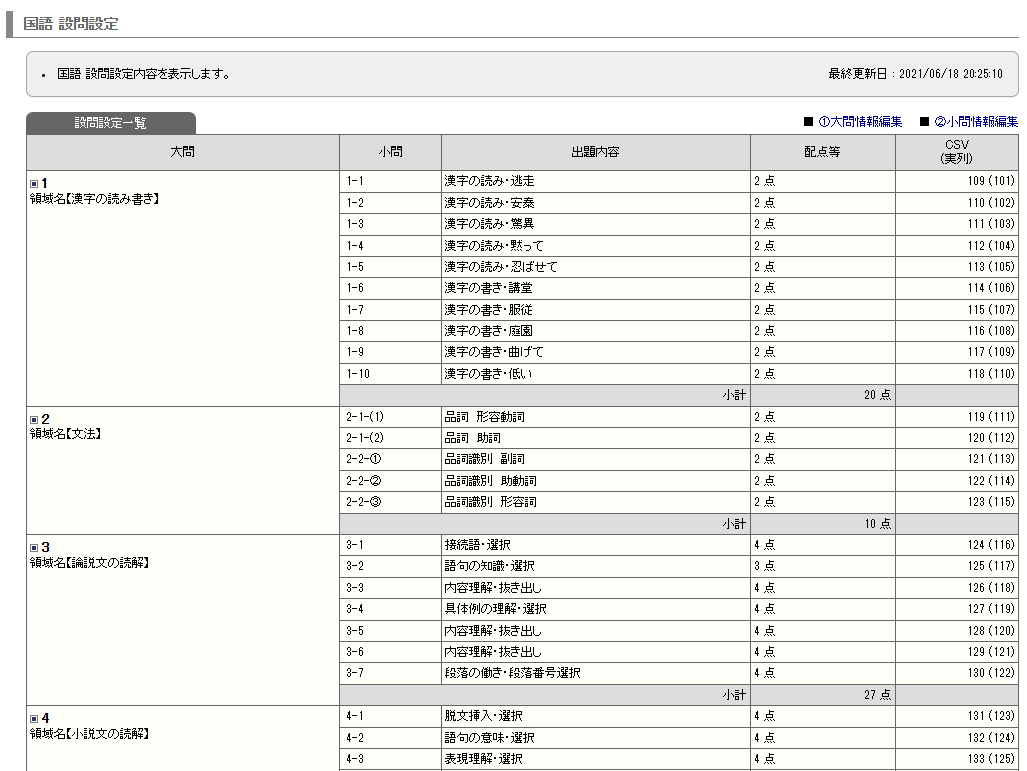Collapse section 1 漢字の読み書き expander icon
The height and width of the screenshot is (771, 1027).
(34, 184)
